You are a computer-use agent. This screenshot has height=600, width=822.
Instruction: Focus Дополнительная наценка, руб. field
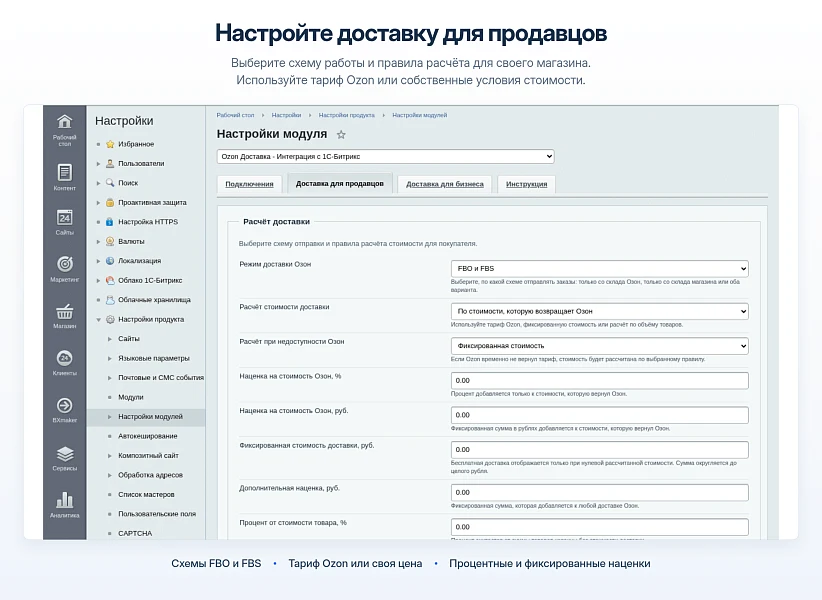(x=599, y=493)
